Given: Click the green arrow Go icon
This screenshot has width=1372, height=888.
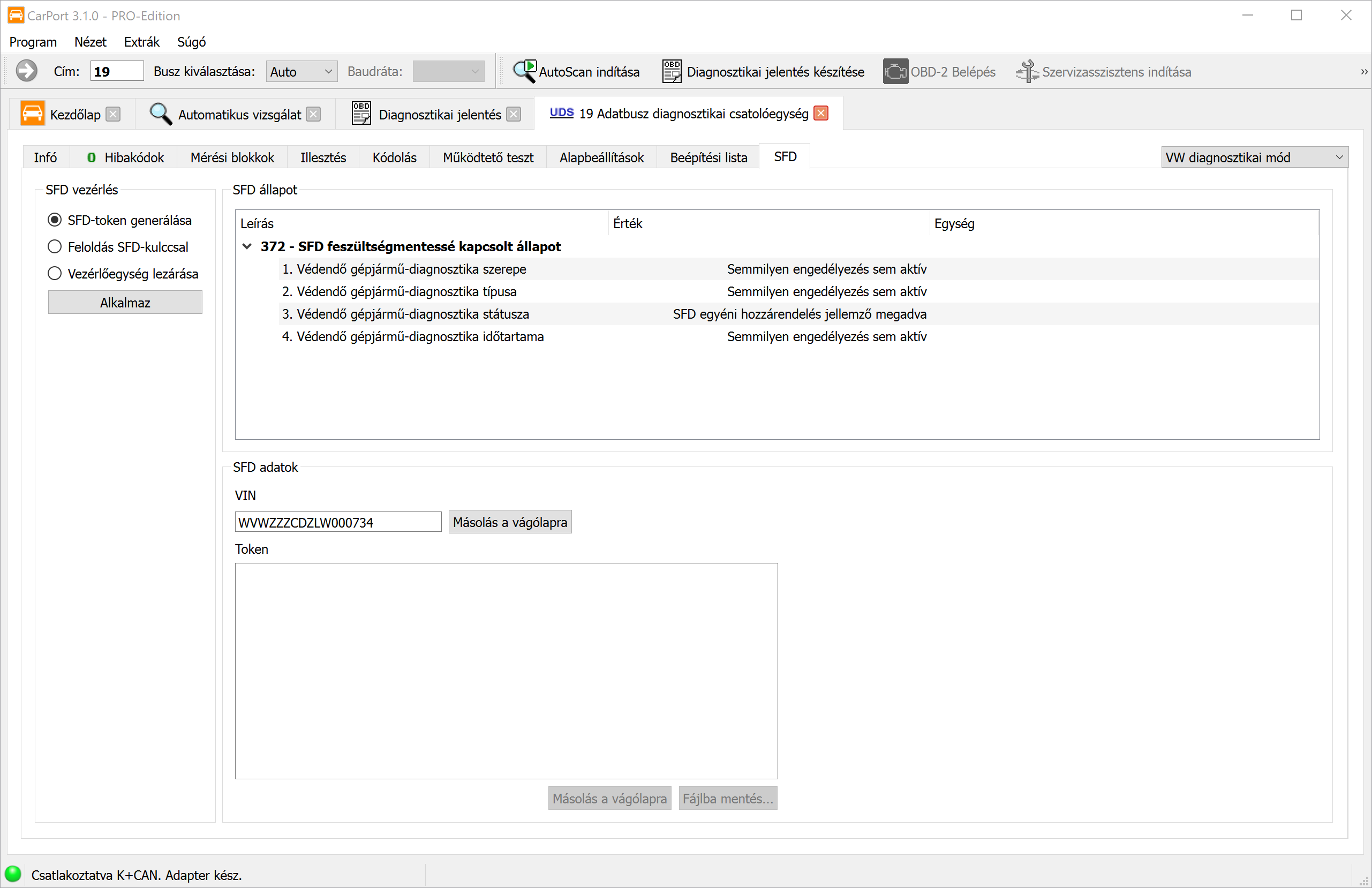Looking at the screenshot, I should pos(26,72).
